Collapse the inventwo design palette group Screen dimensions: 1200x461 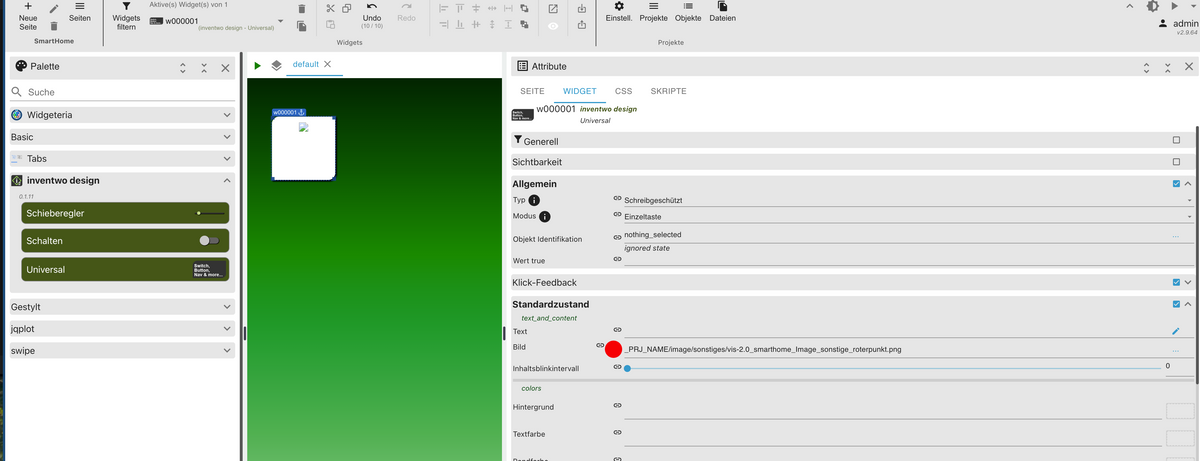pos(227,180)
